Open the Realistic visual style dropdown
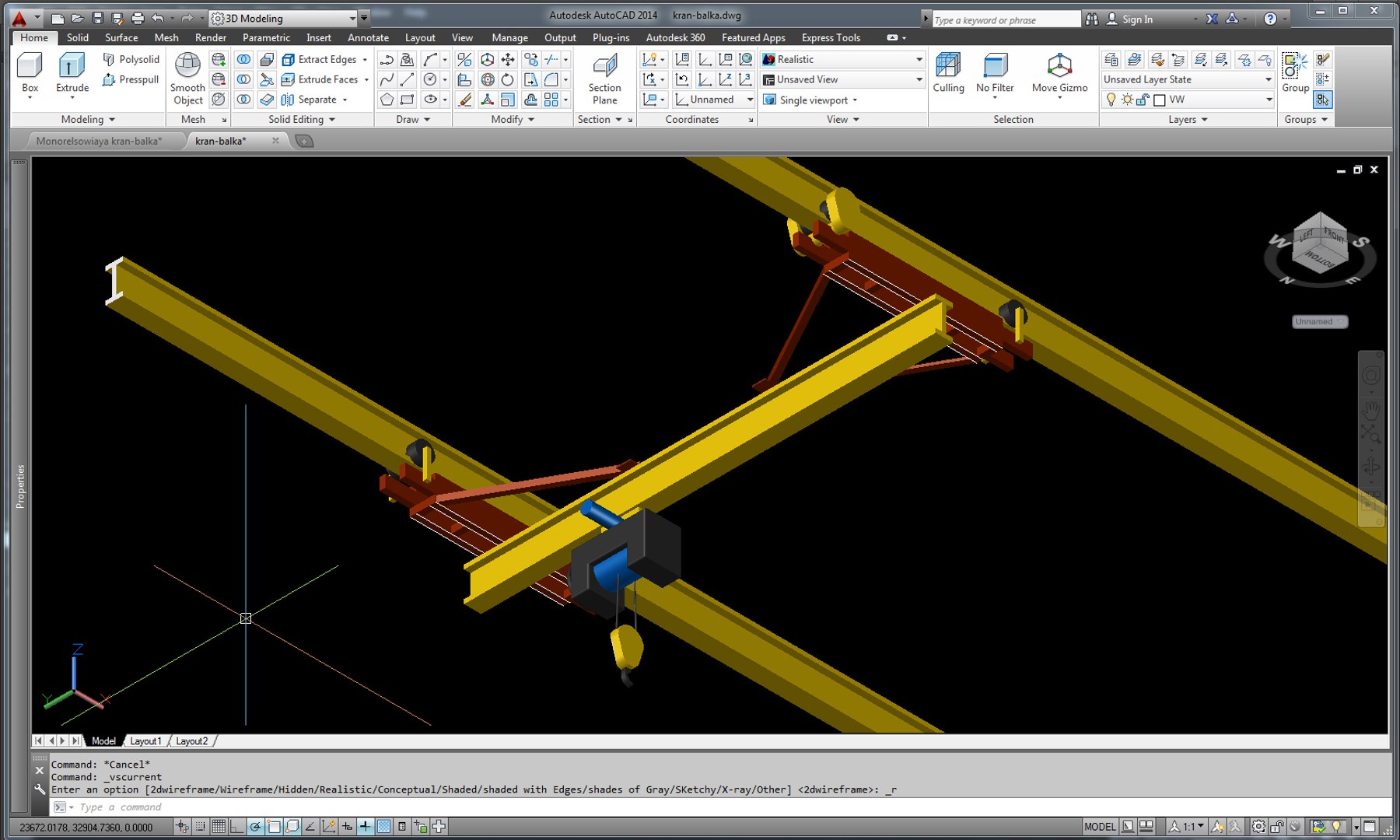The height and width of the screenshot is (840, 1400). 842,59
